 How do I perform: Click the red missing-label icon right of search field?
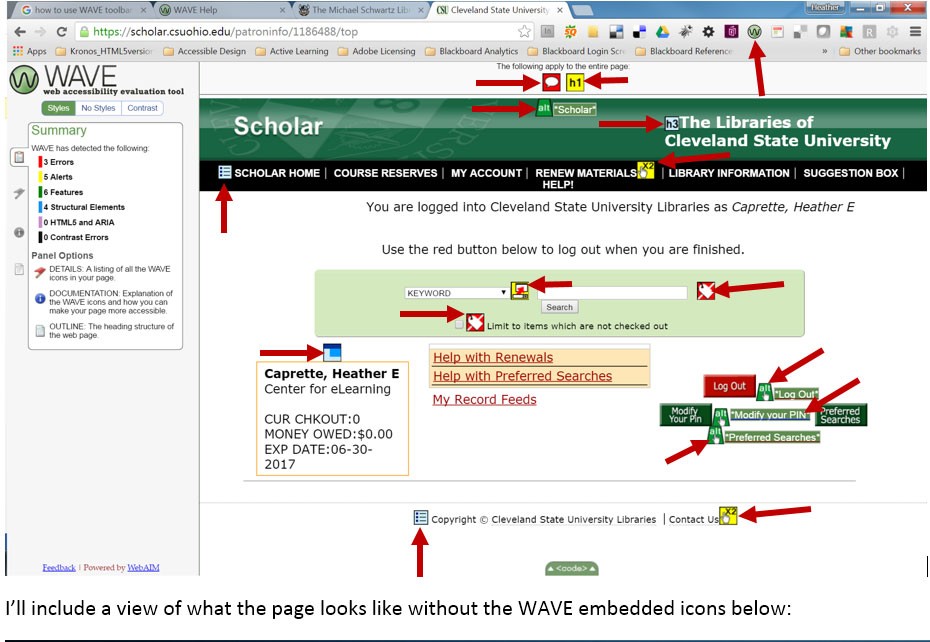pos(707,291)
